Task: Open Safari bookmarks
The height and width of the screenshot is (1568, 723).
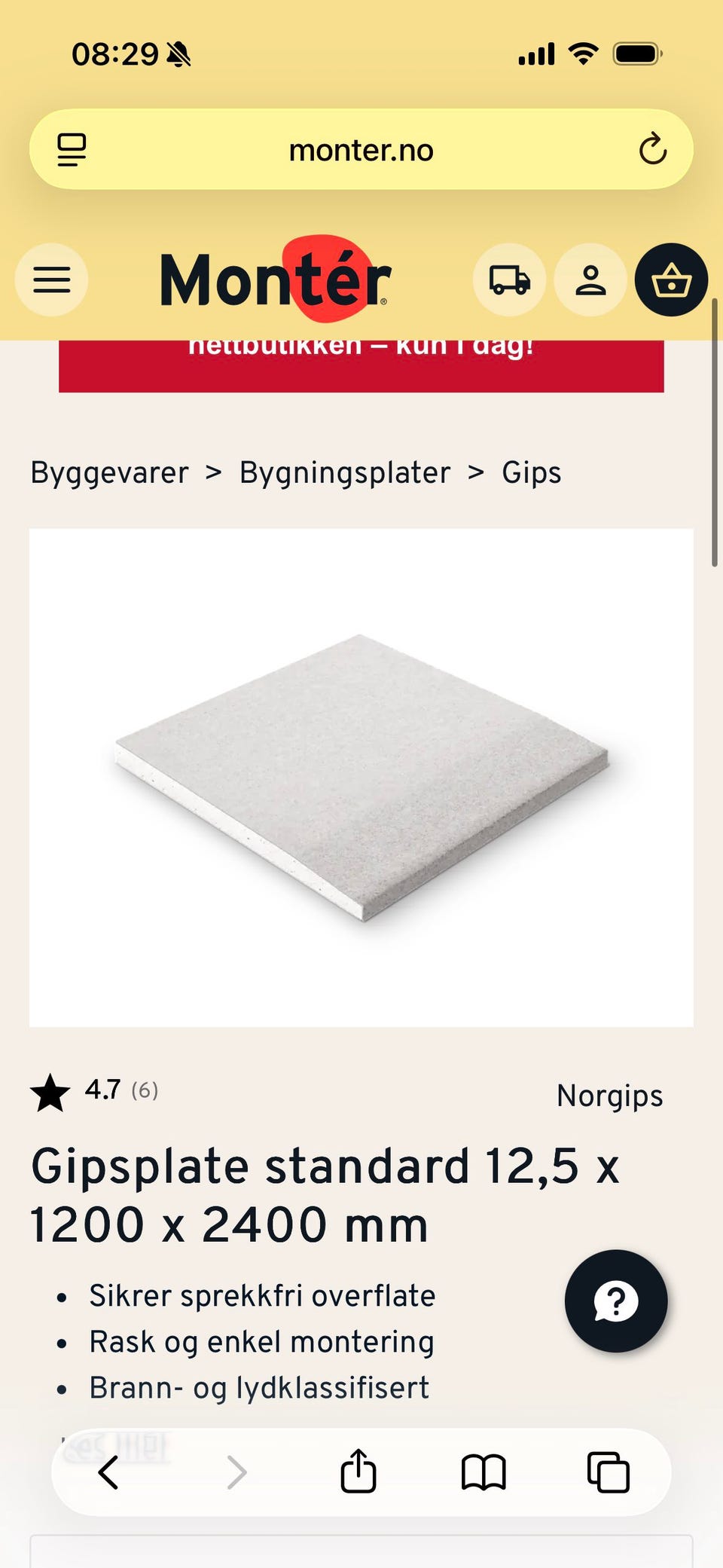Action: [484, 1472]
